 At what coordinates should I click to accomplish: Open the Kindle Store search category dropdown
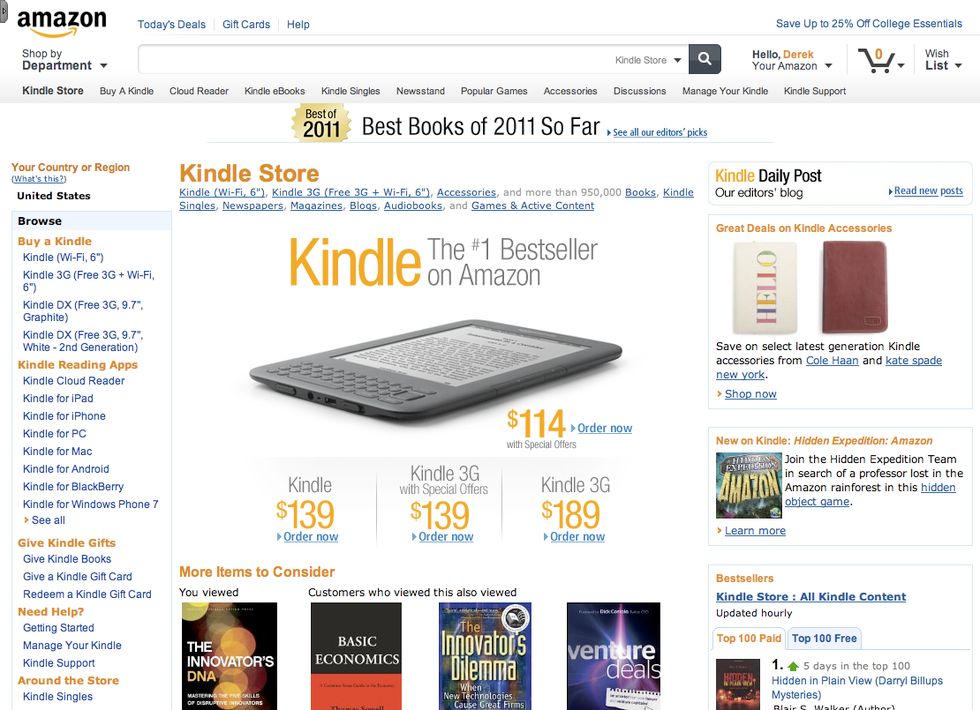648,60
